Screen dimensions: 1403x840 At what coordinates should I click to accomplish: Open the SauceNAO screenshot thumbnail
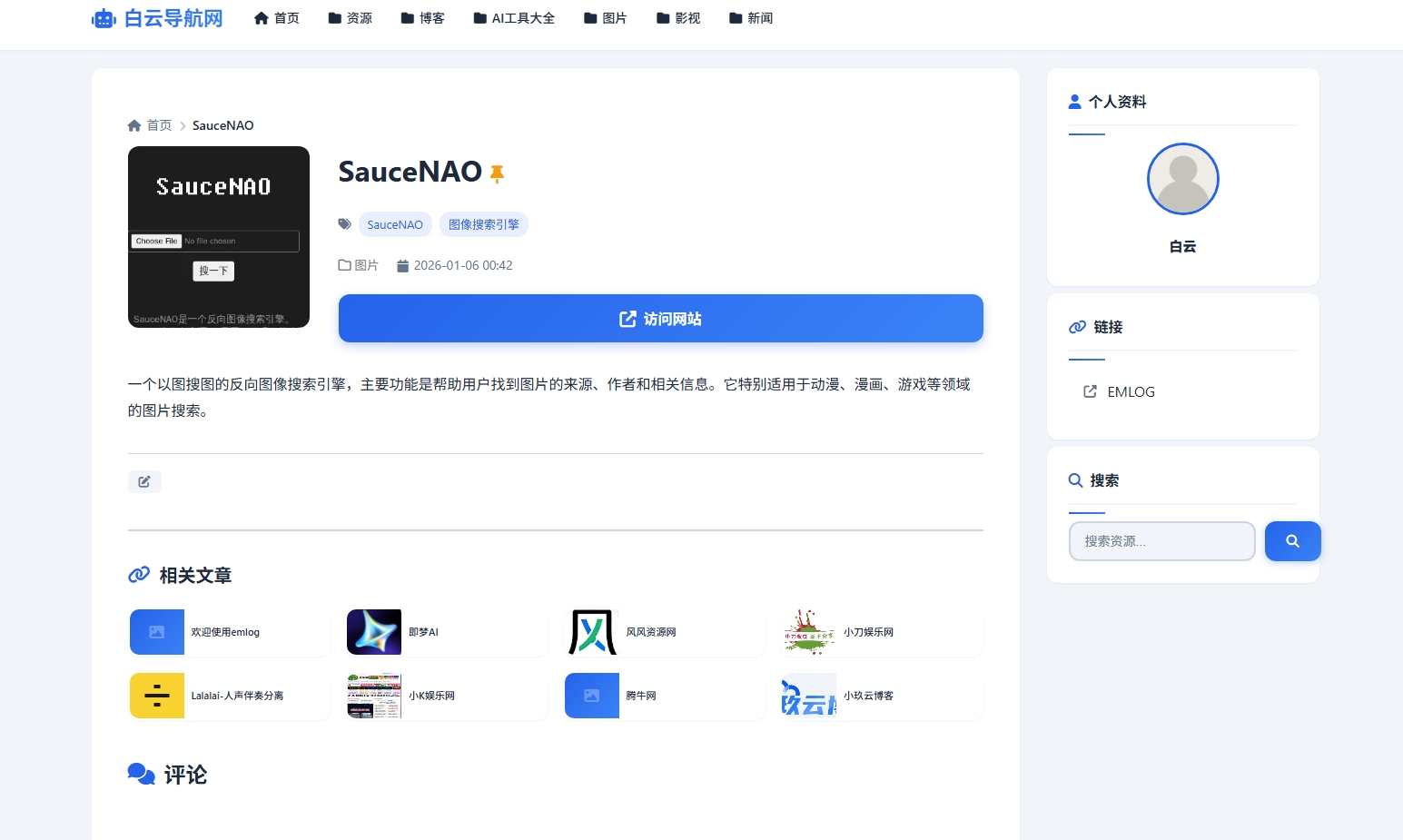tap(218, 236)
